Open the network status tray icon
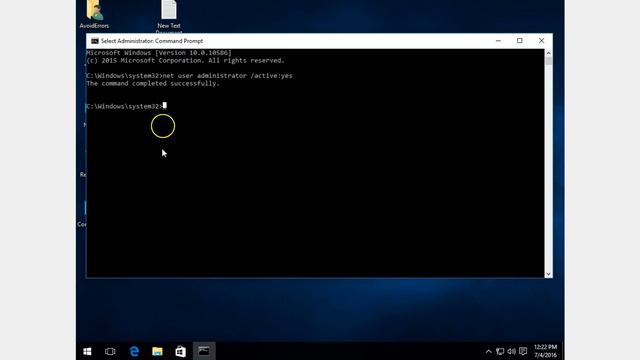 [x=500, y=351]
